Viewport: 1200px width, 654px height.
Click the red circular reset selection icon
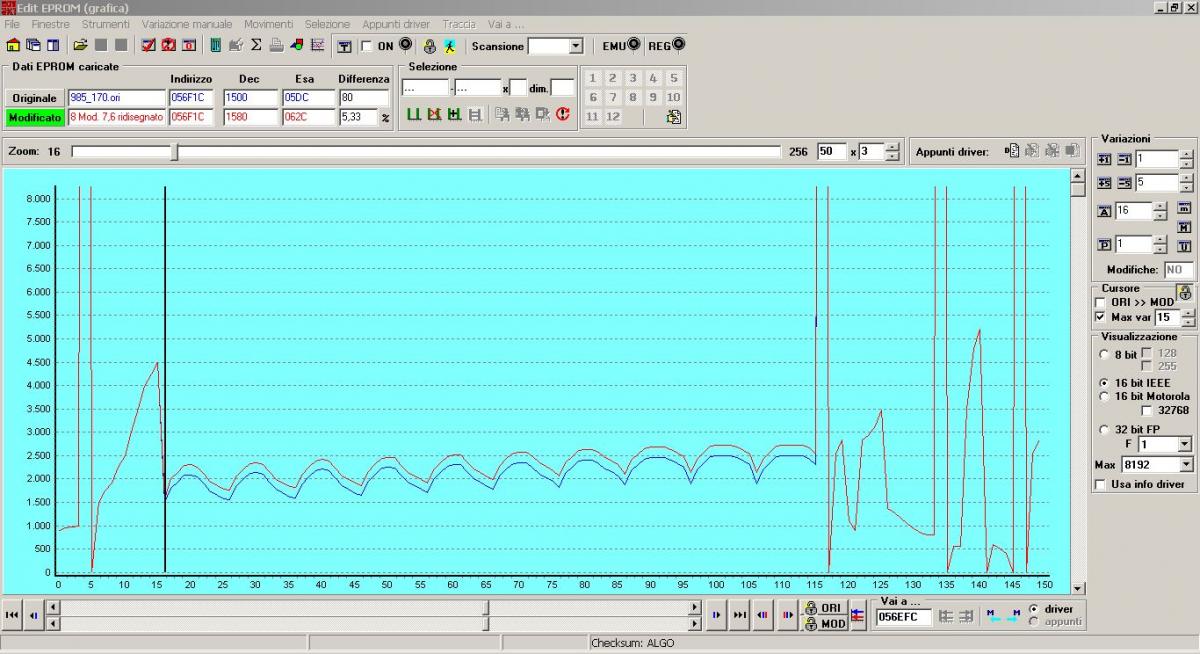[562, 114]
